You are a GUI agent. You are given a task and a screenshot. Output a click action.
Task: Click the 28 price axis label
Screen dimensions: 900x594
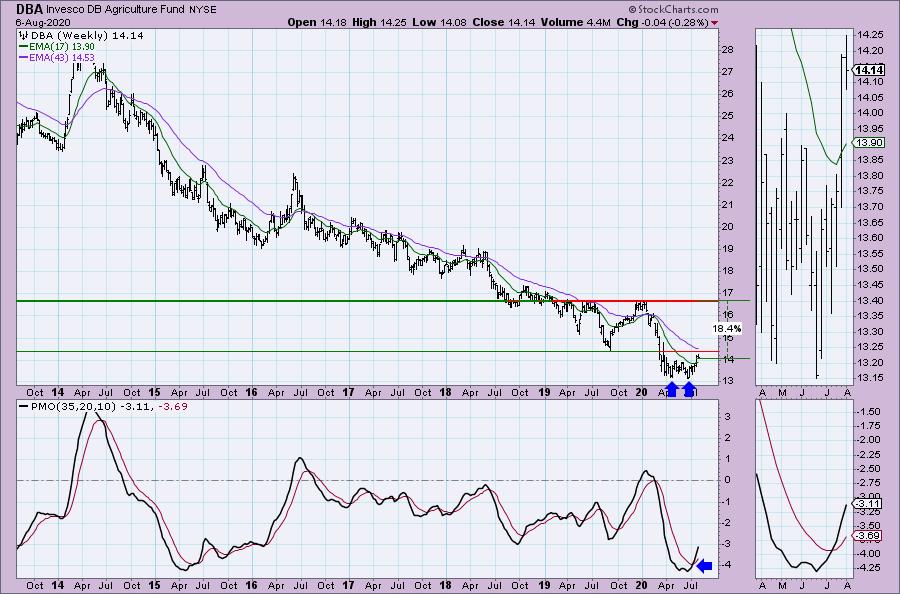pyautogui.click(x=728, y=50)
